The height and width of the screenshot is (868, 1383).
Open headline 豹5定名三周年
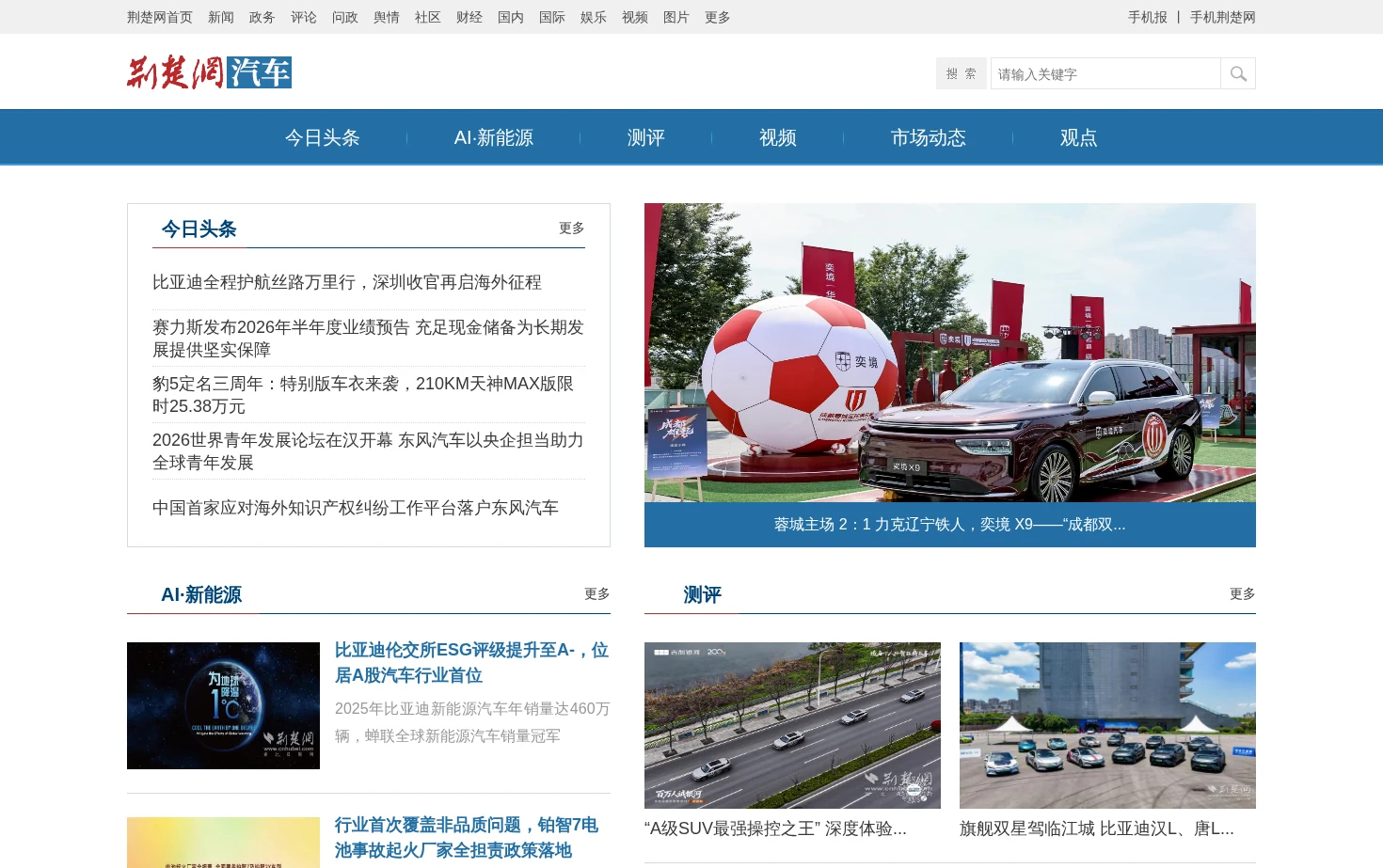[x=363, y=395]
